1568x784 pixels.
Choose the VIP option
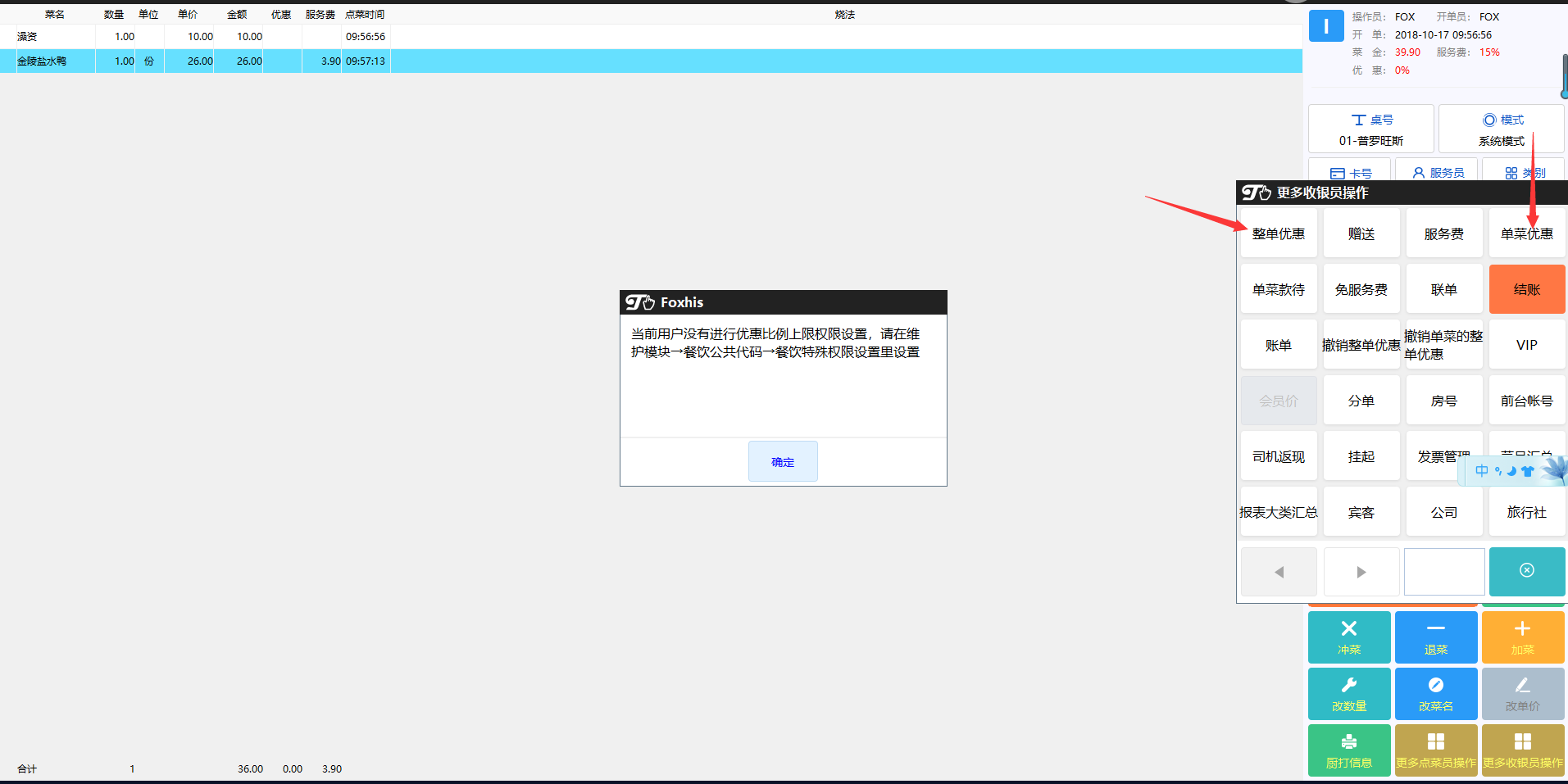1526,345
